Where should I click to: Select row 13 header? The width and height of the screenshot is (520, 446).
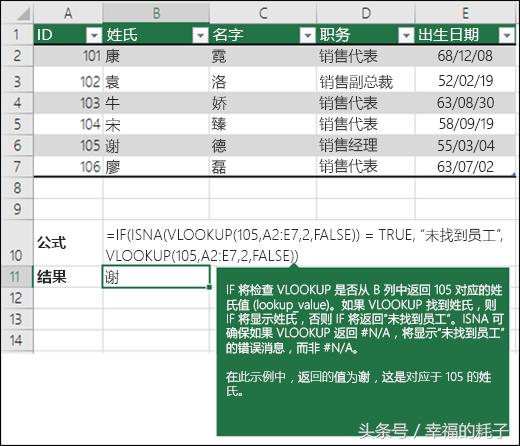point(17,319)
